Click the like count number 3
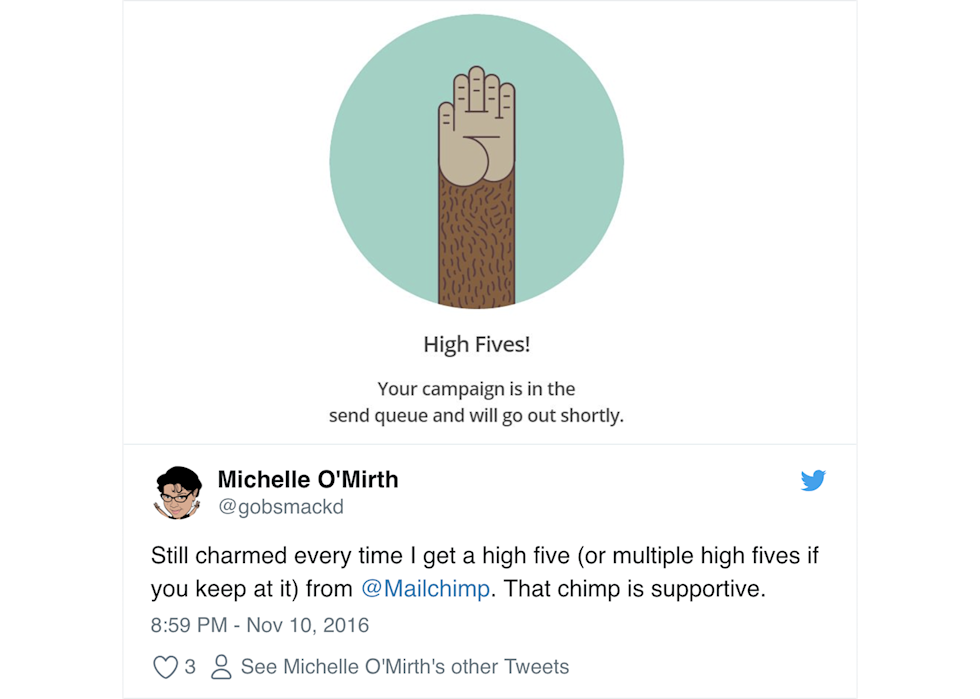The width and height of the screenshot is (980, 699). [x=190, y=667]
